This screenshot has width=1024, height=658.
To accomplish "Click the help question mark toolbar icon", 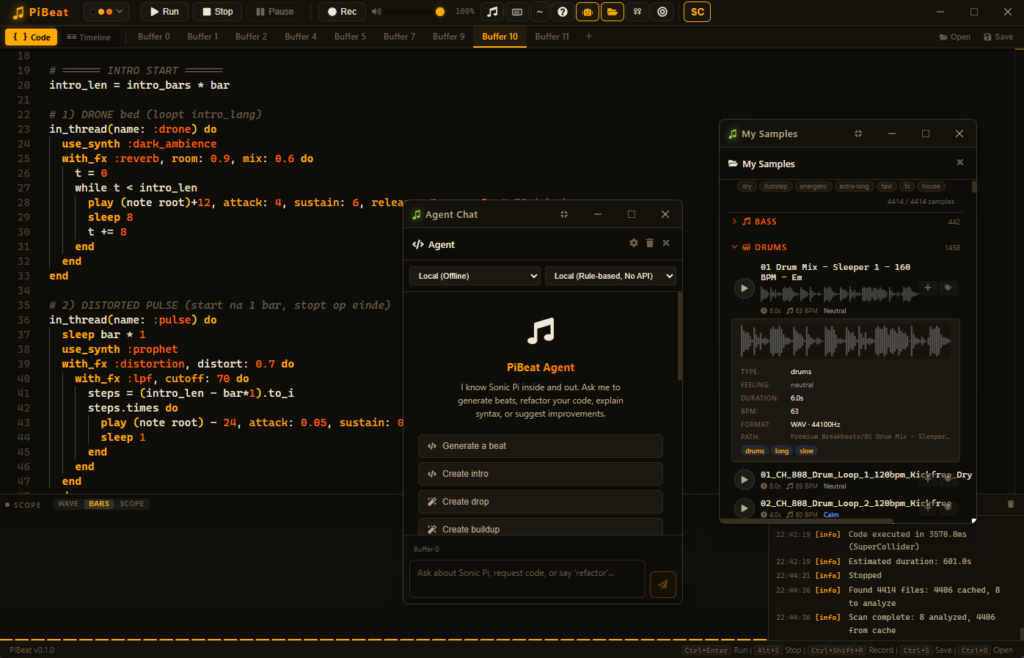I will coord(563,12).
